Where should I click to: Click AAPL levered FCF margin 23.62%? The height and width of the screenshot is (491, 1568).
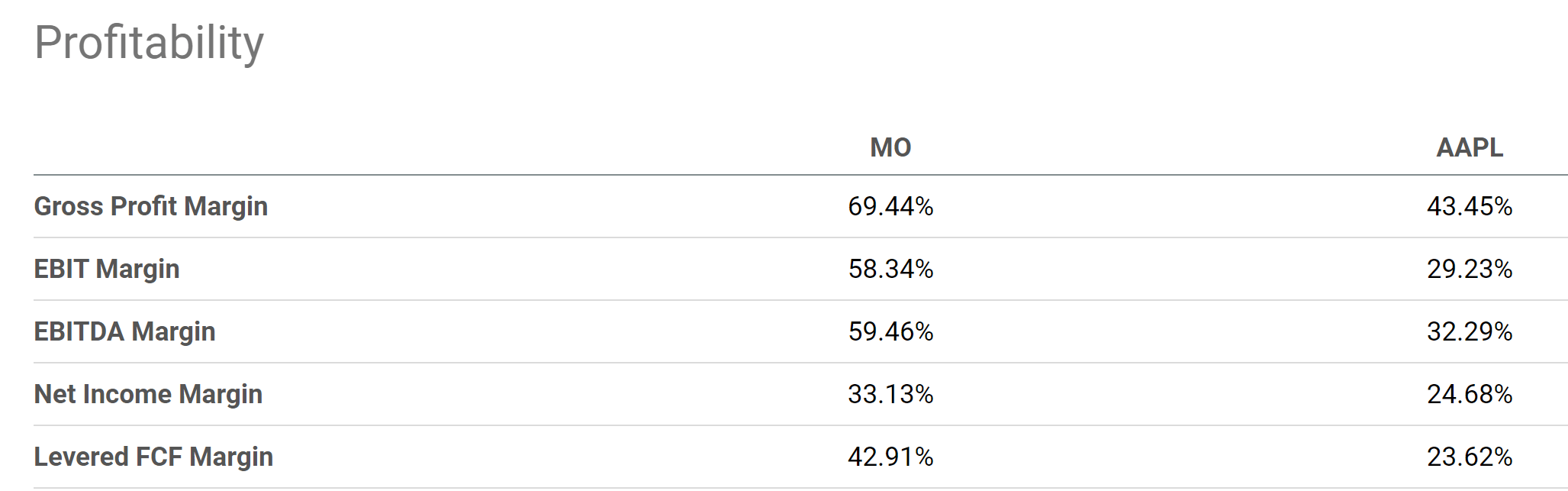click(x=1470, y=457)
